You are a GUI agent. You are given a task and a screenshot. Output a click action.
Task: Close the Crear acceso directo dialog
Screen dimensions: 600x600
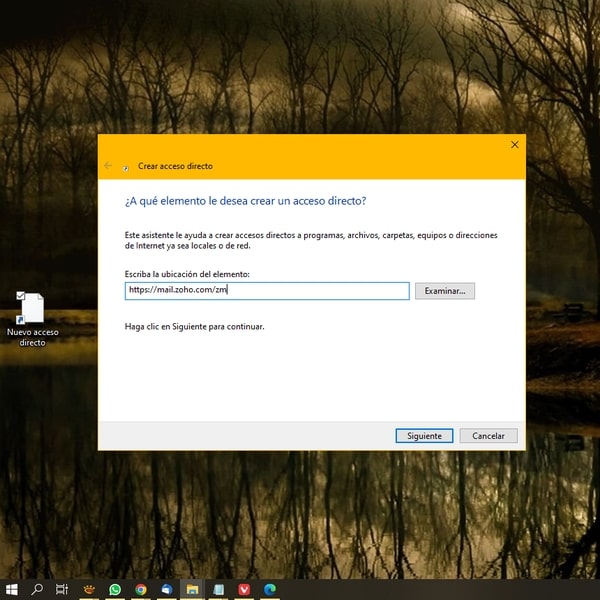coord(515,145)
